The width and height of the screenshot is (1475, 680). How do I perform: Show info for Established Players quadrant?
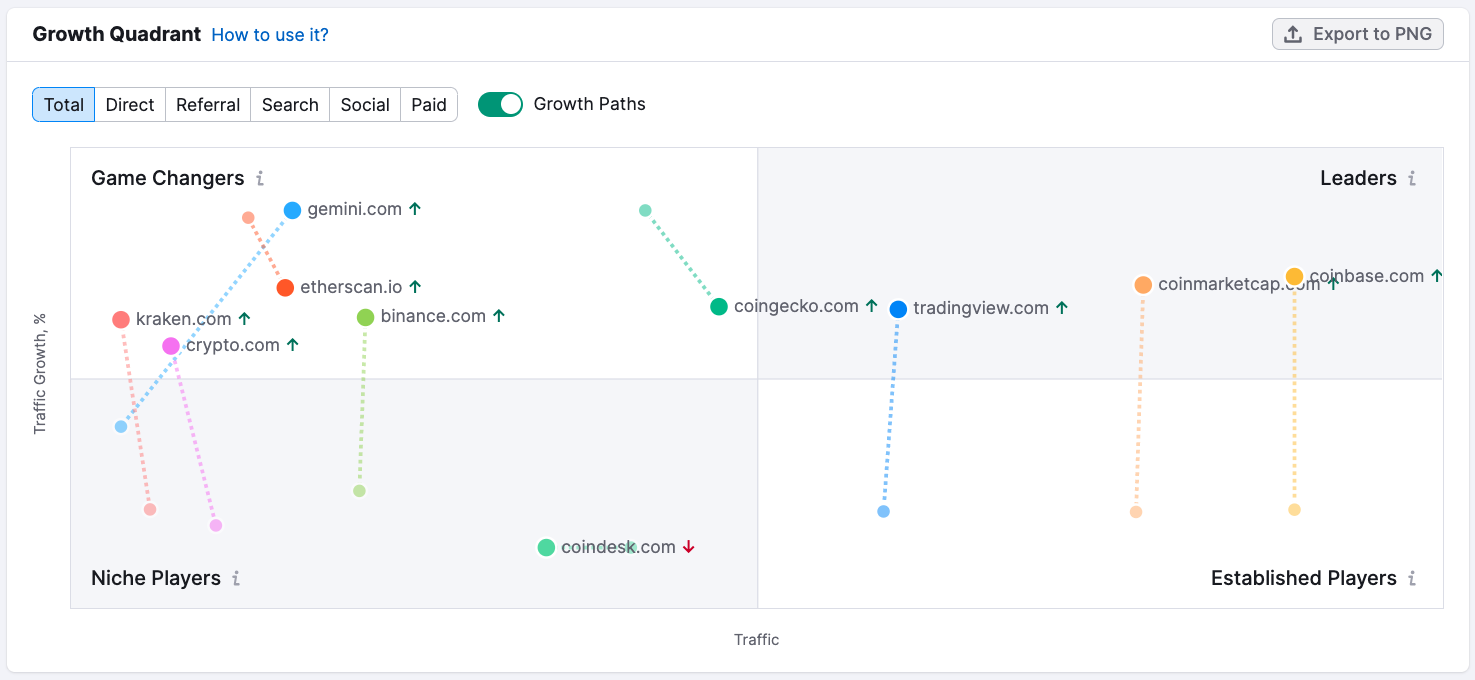tap(1412, 578)
